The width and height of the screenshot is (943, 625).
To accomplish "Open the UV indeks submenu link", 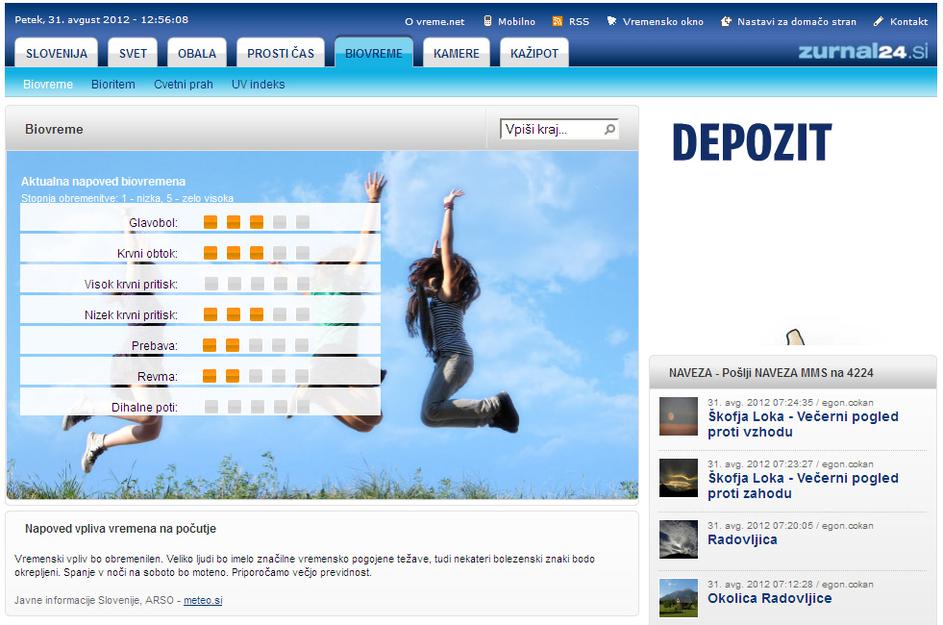I will click(258, 85).
